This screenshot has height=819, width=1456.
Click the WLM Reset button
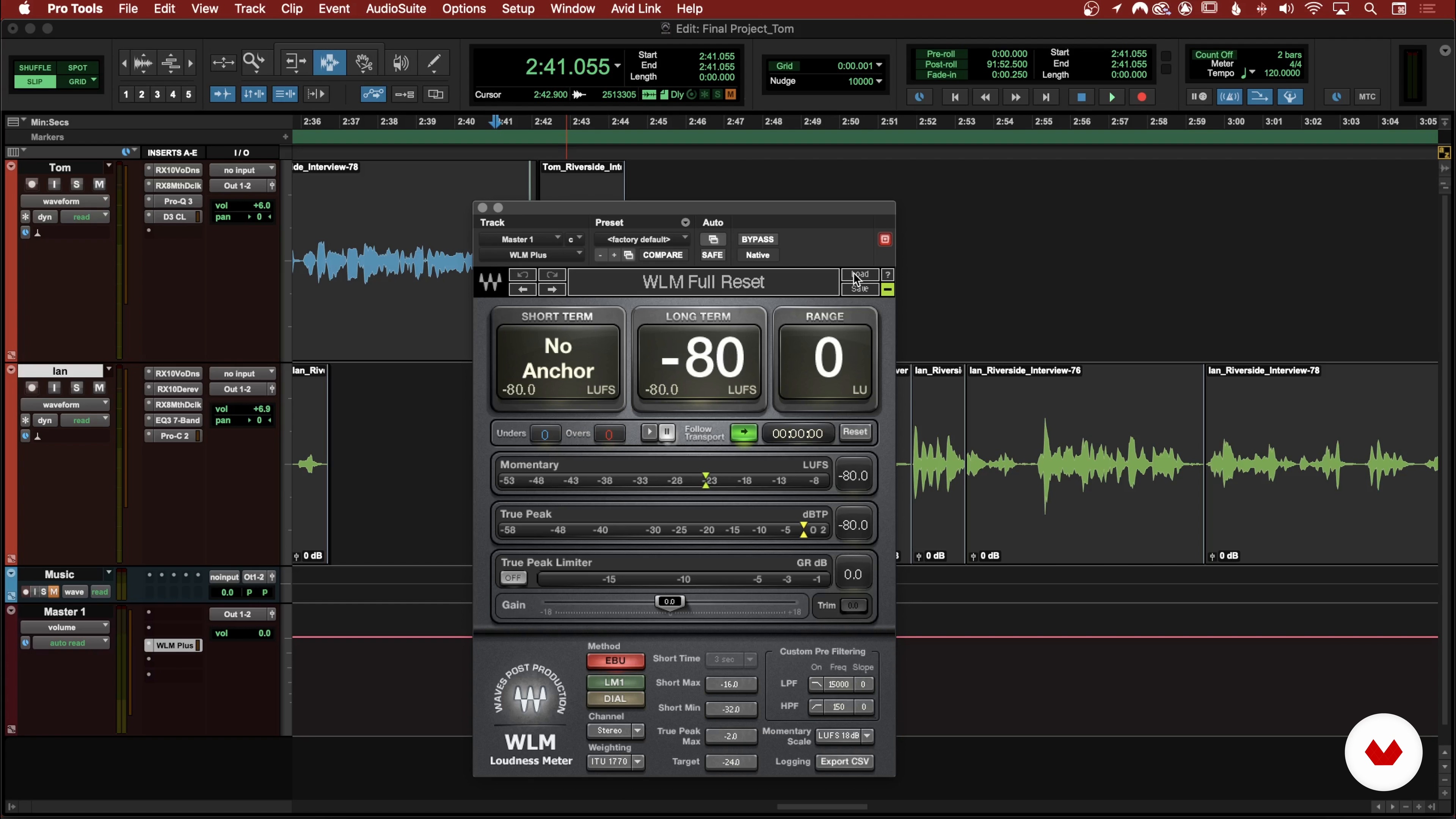tap(855, 432)
